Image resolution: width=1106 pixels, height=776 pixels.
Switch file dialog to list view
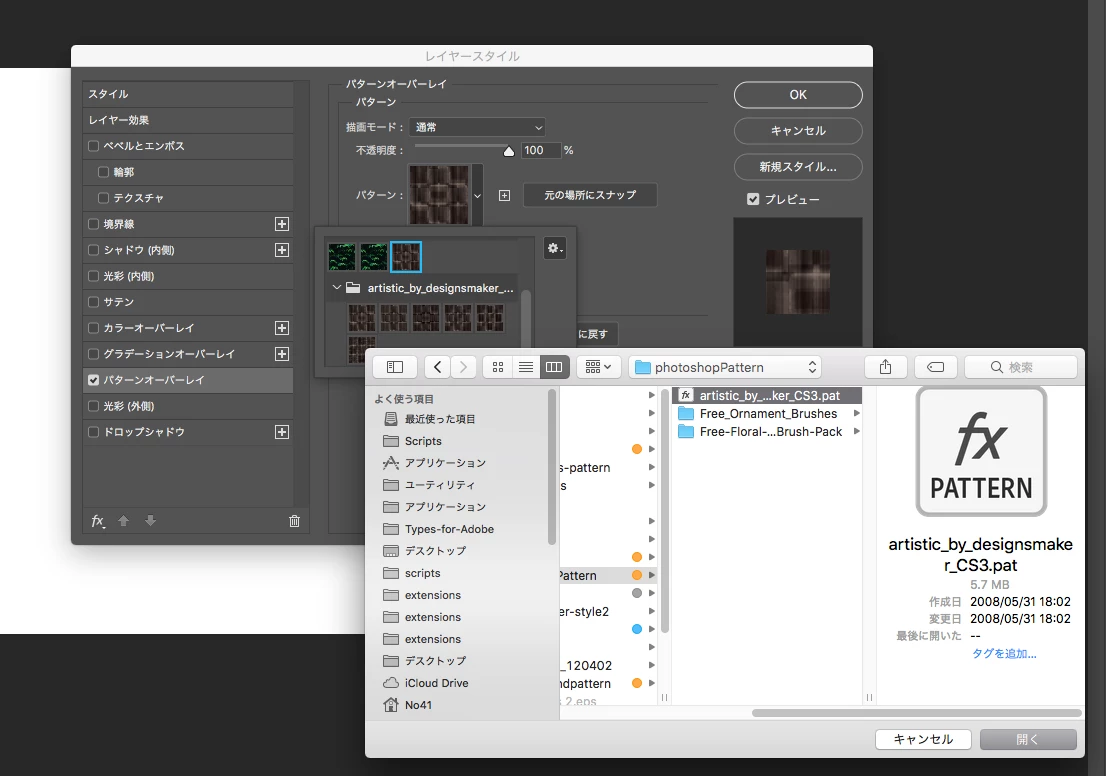click(x=526, y=367)
